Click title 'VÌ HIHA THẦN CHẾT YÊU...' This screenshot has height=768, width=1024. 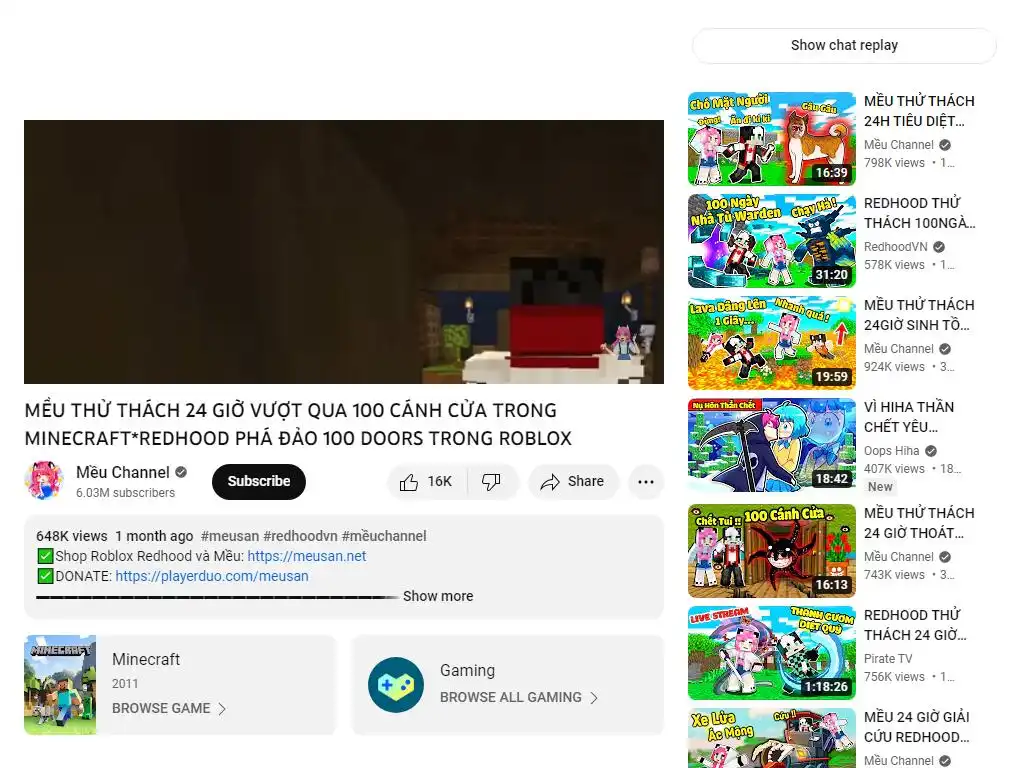pyautogui.click(x=909, y=417)
